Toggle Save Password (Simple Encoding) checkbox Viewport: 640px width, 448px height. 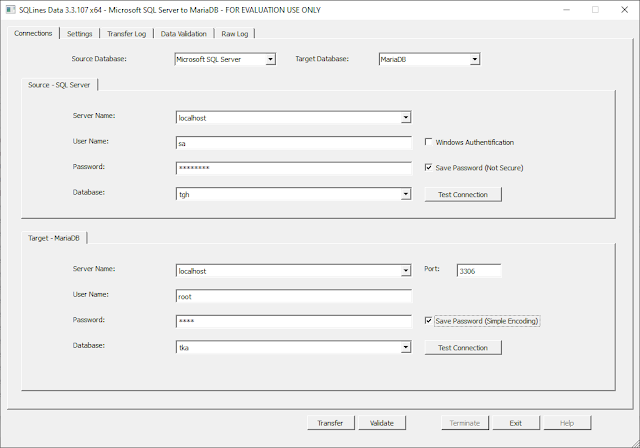click(429, 321)
